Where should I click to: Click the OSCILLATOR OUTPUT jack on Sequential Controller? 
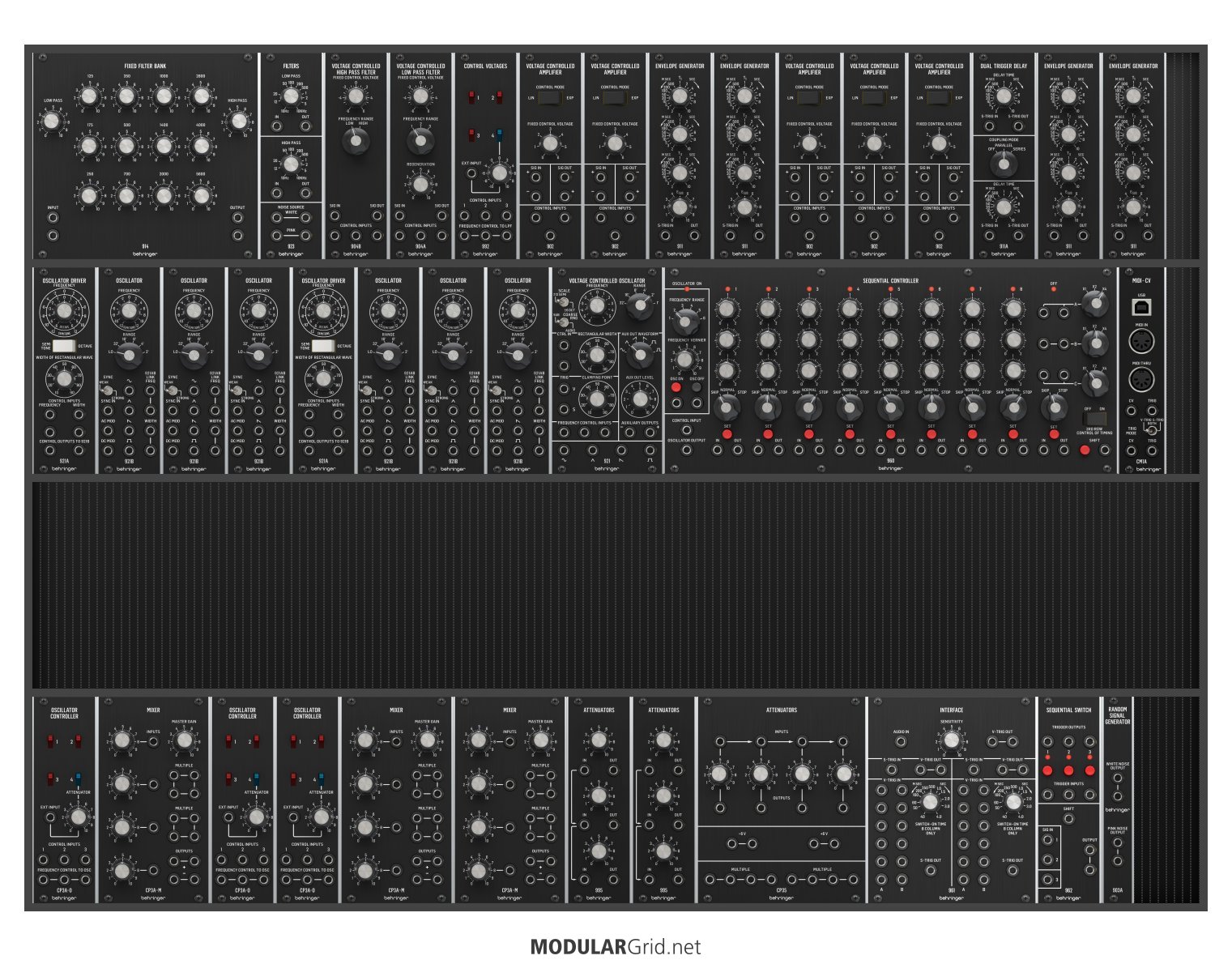687,450
